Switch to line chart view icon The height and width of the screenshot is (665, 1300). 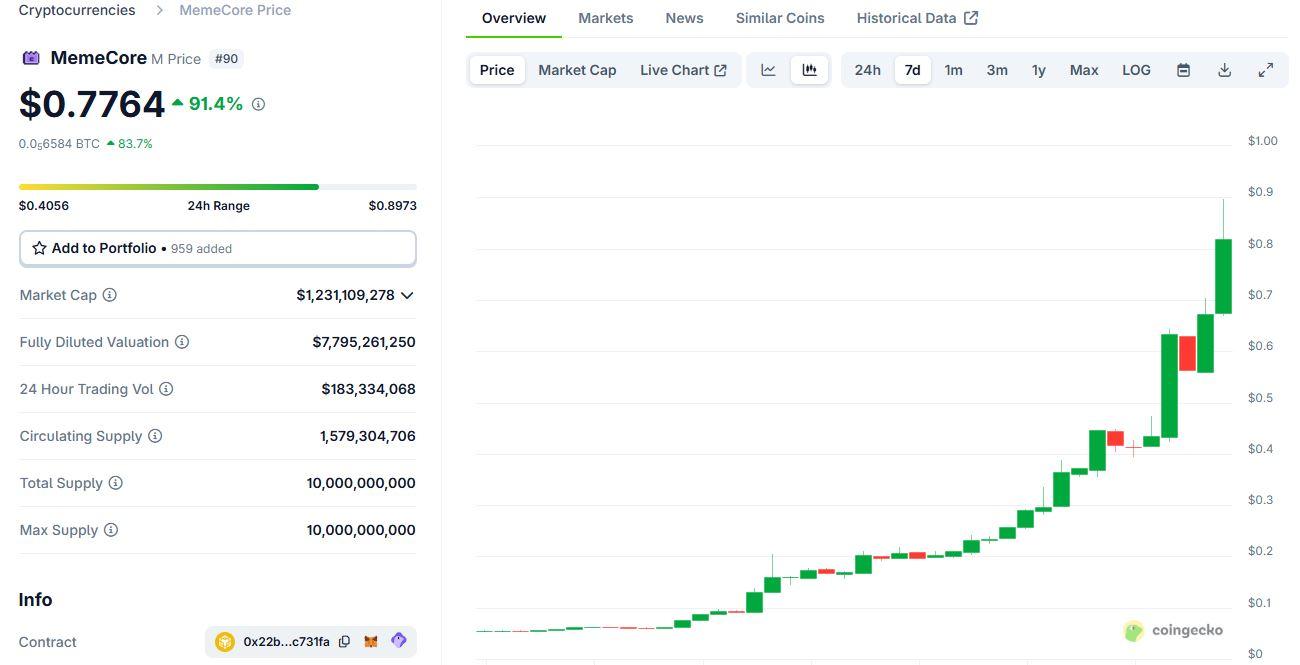coord(768,70)
